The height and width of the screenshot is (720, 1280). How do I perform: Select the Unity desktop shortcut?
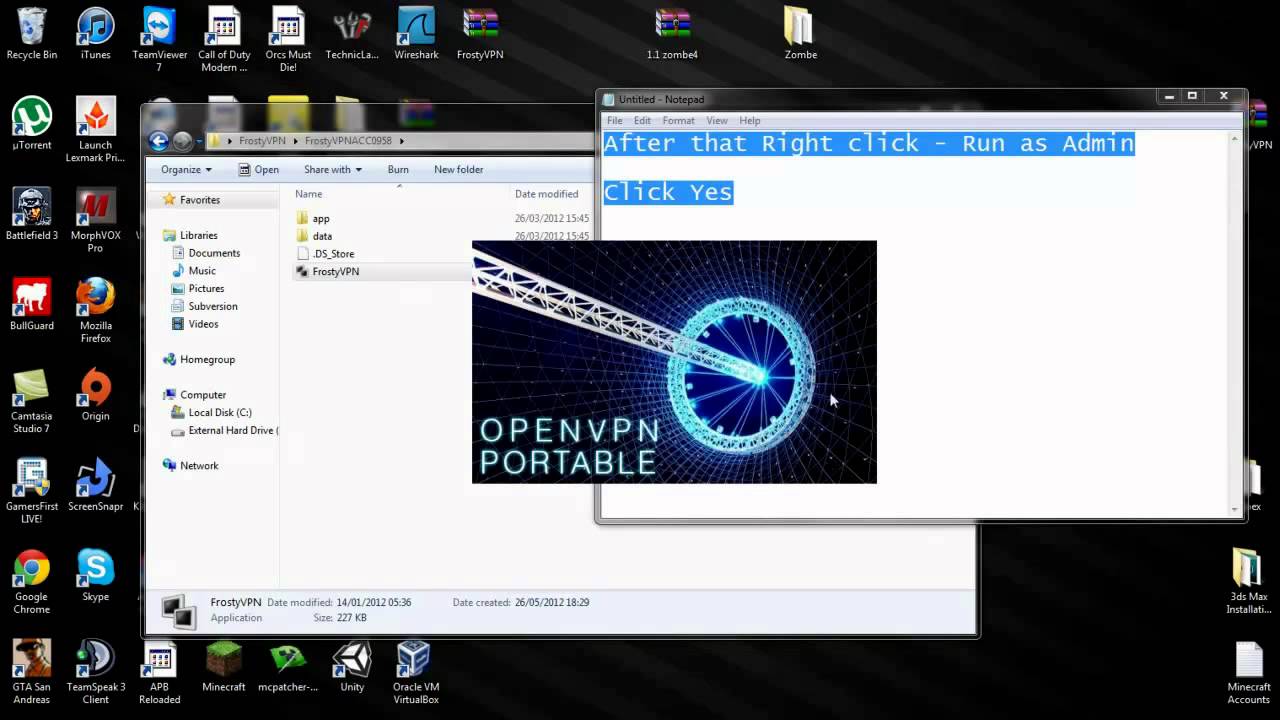pyautogui.click(x=352, y=665)
